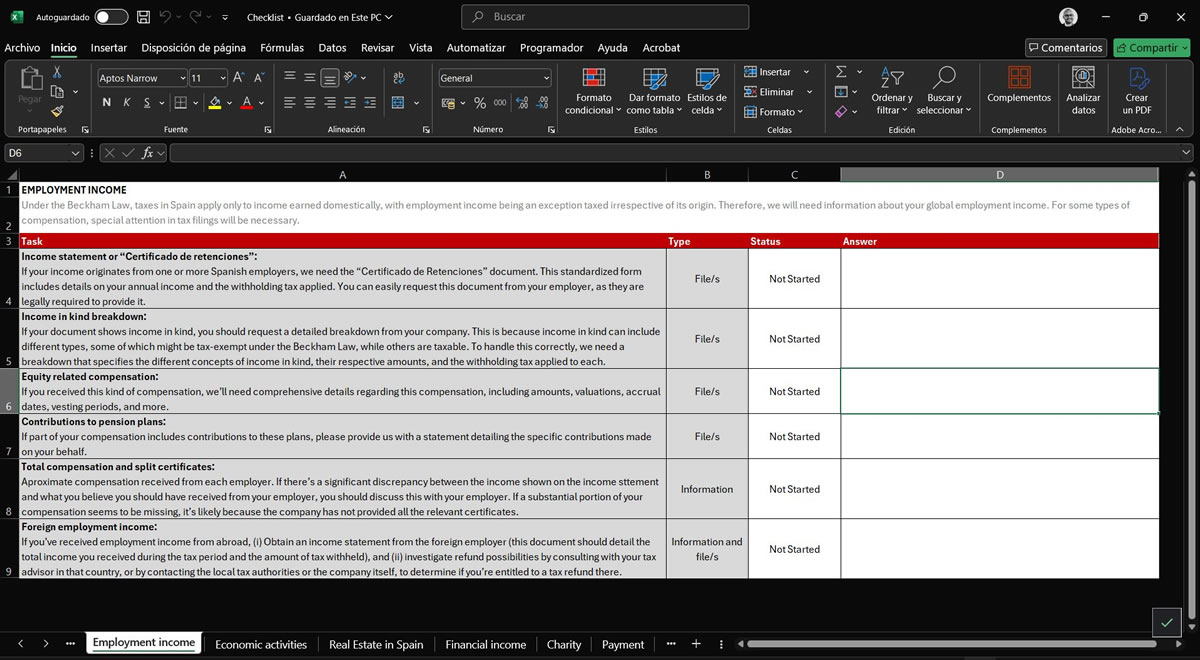The image size is (1200, 660).
Task: Select the Format Painter brush
Action: click(x=57, y=111)
